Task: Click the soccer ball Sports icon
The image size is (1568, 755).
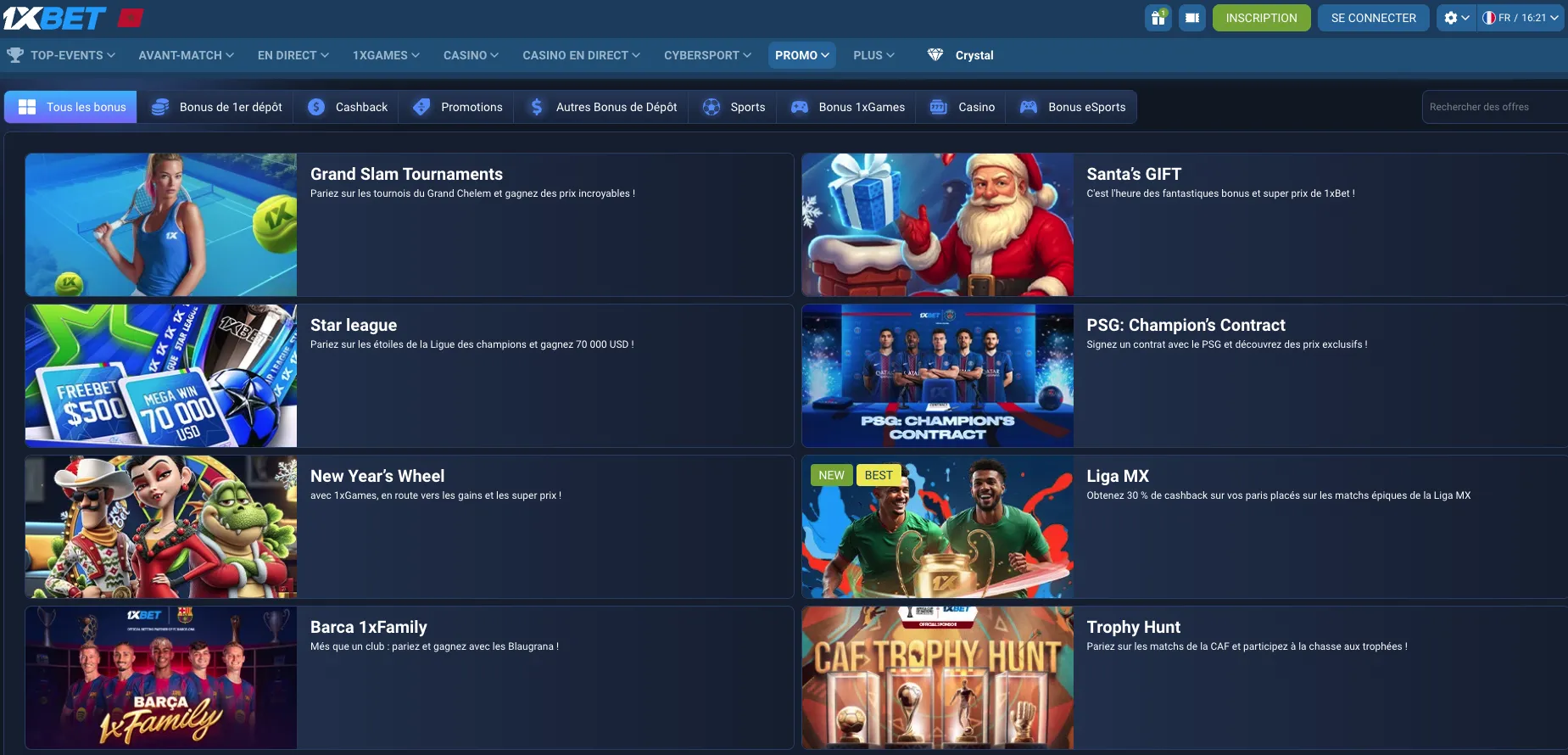Action: tap(711, 107)
